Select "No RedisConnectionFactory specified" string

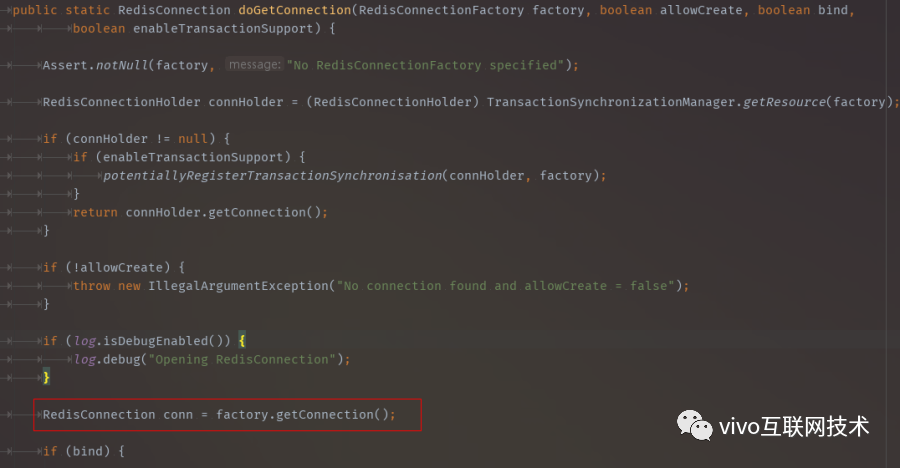click(425, 65)
